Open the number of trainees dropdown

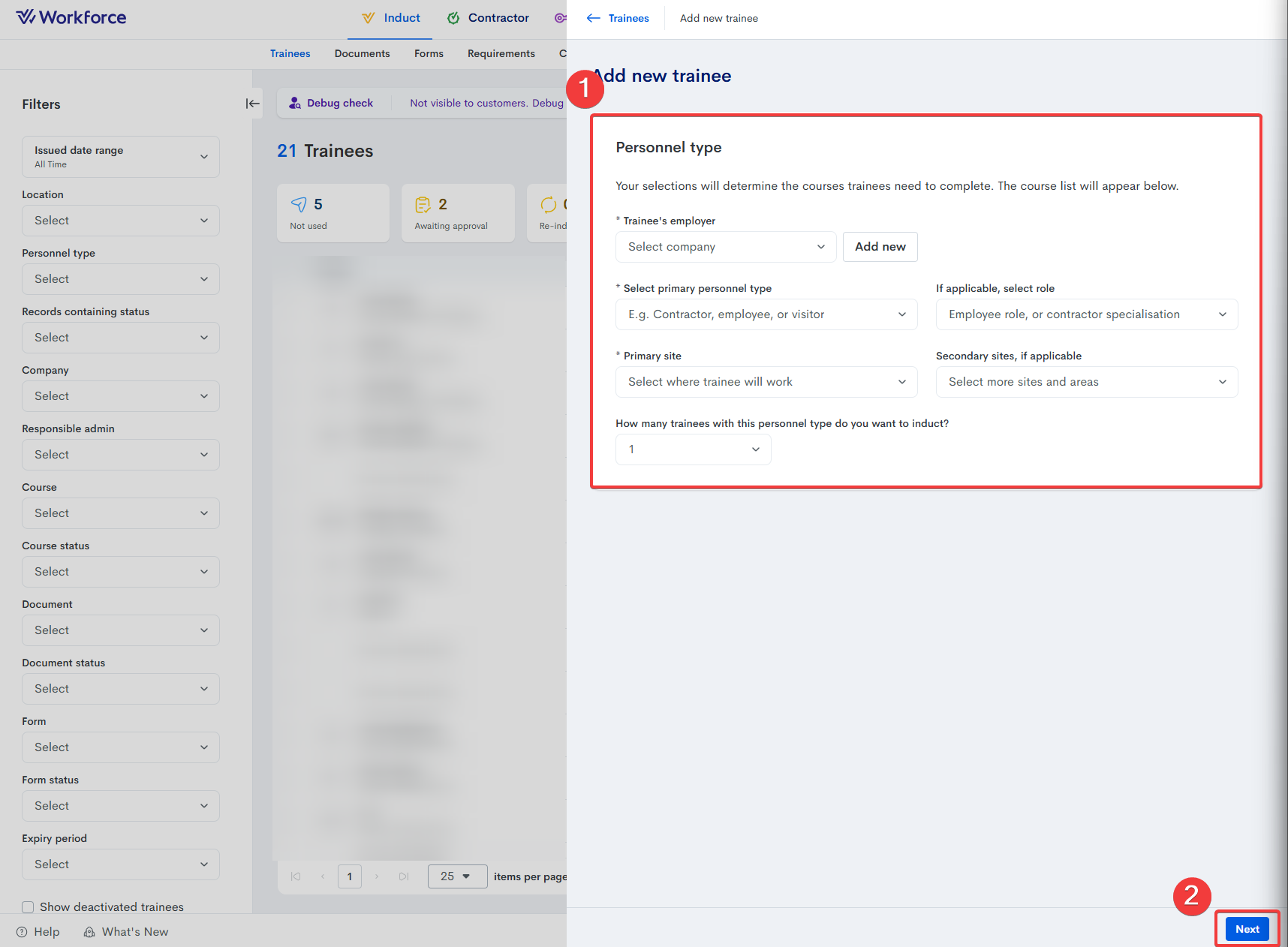click(693, 449)
